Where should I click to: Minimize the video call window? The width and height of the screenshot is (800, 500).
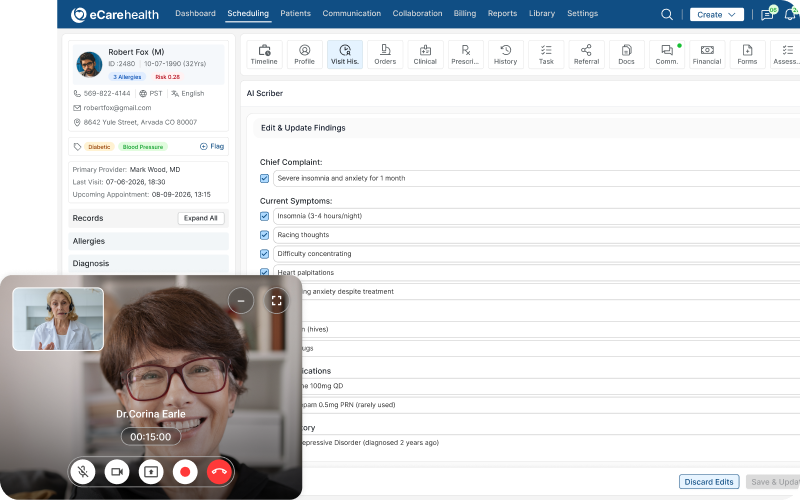pyautogui.click(x=241, y=301)
